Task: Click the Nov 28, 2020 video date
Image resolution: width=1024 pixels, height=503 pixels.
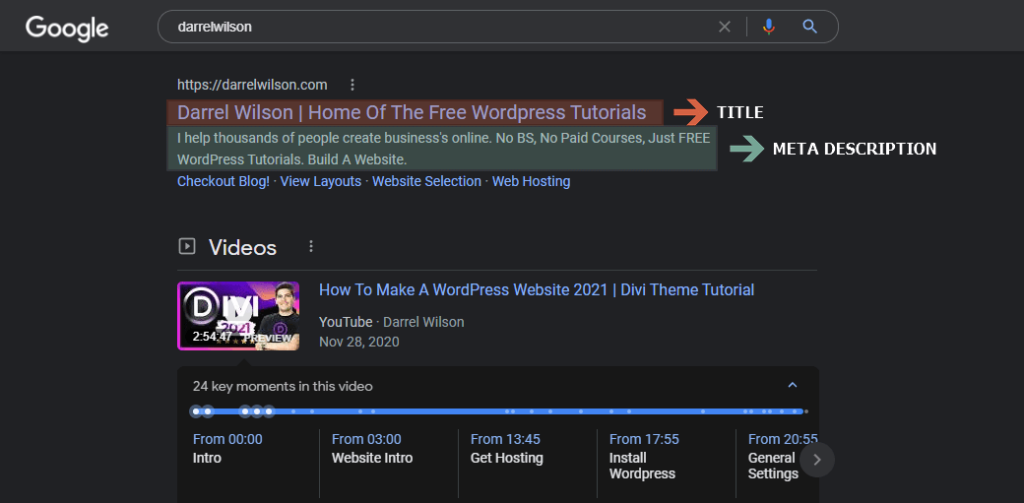Action: (x=359, y=342)
